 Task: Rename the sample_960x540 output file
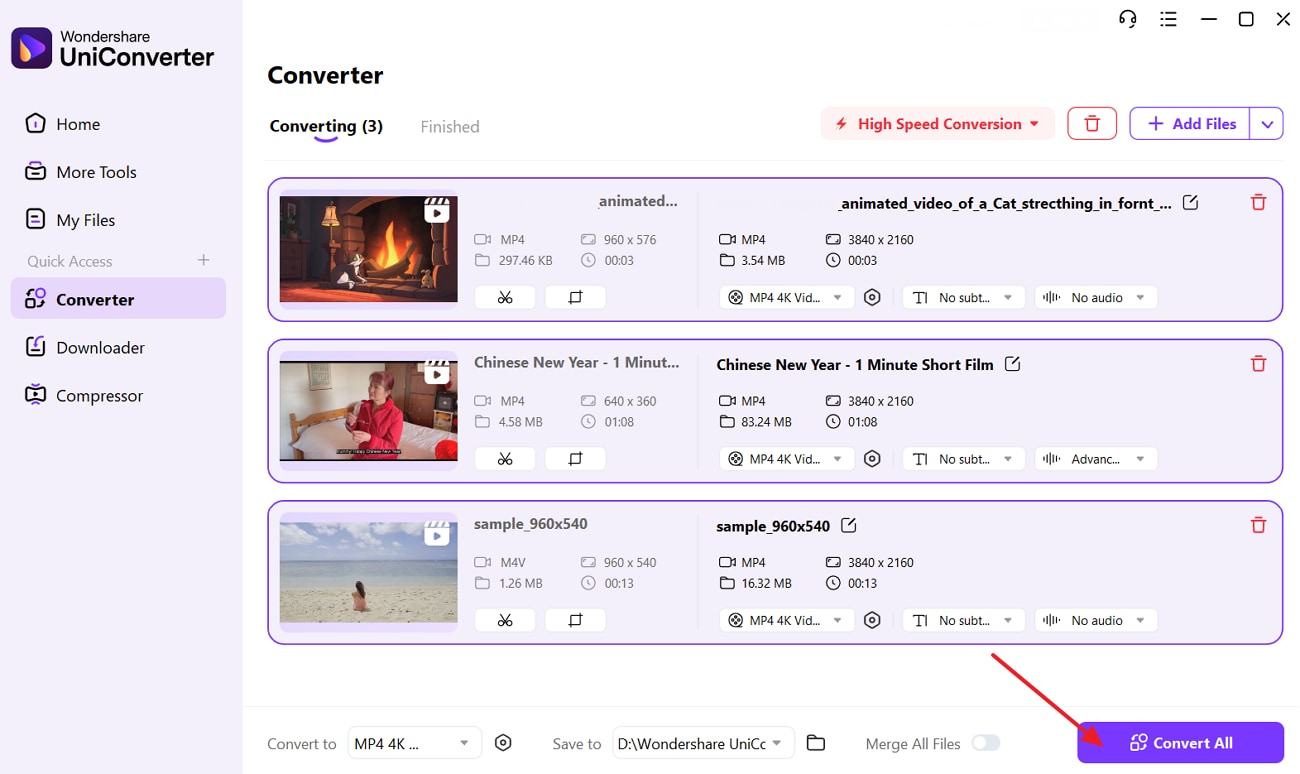[x=848, y=525]
